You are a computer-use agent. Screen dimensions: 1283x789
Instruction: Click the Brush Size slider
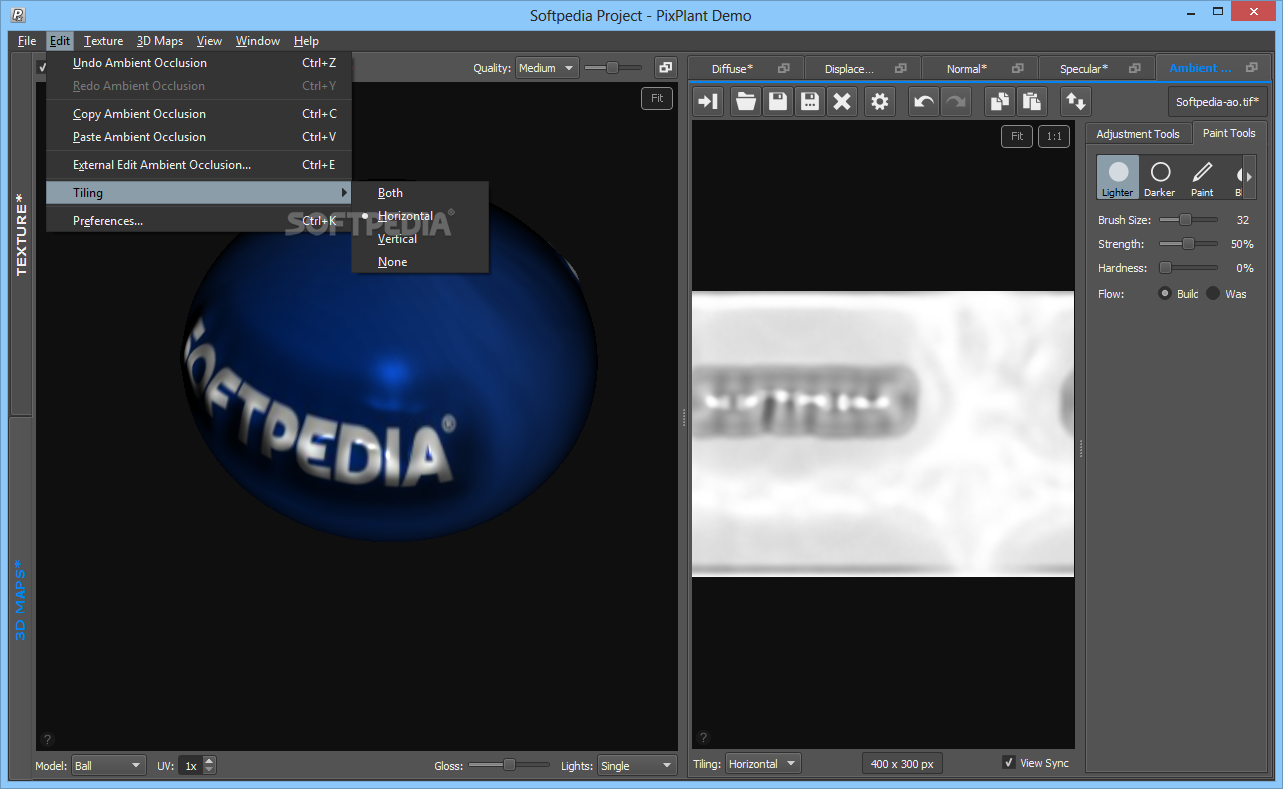point(1188,220)
